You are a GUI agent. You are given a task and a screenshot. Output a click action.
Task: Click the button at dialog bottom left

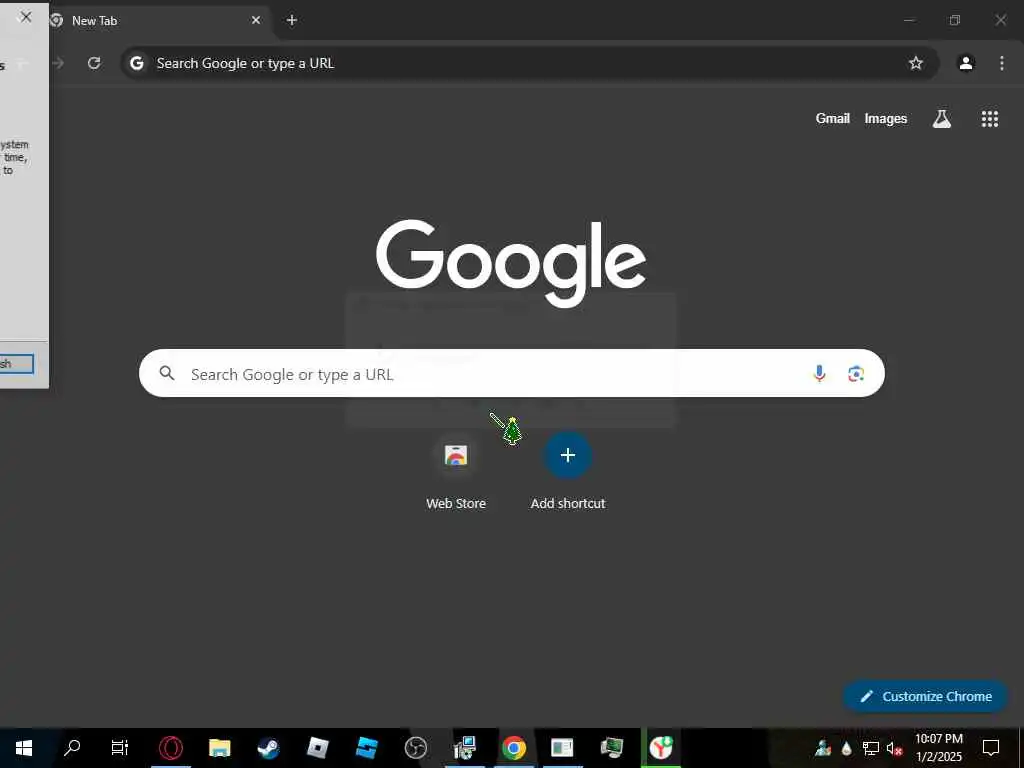[16, 364]
